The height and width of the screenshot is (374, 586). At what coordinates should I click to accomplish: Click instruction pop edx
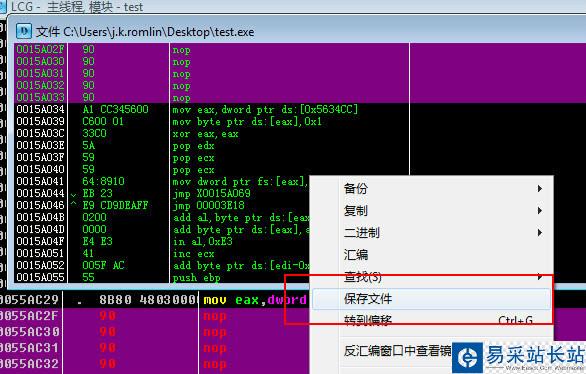click(193, 145)
